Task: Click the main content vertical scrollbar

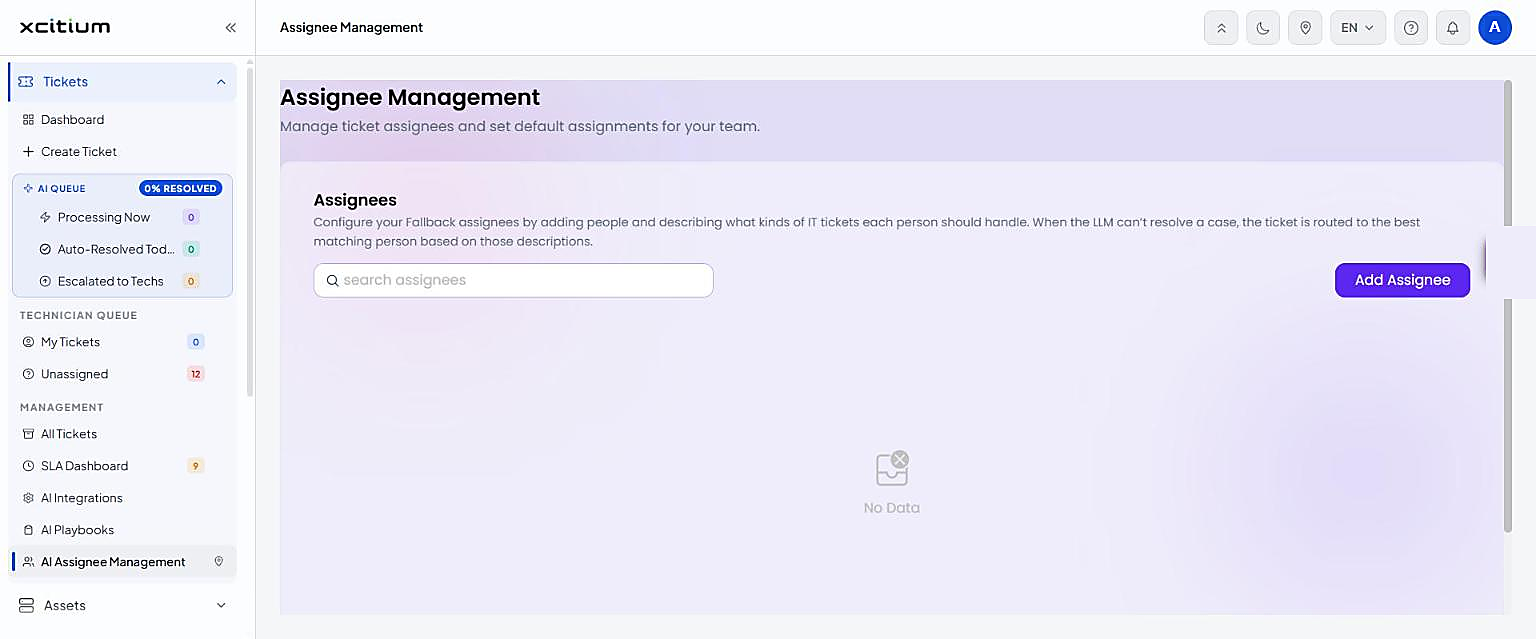Action: [1508, 306]
